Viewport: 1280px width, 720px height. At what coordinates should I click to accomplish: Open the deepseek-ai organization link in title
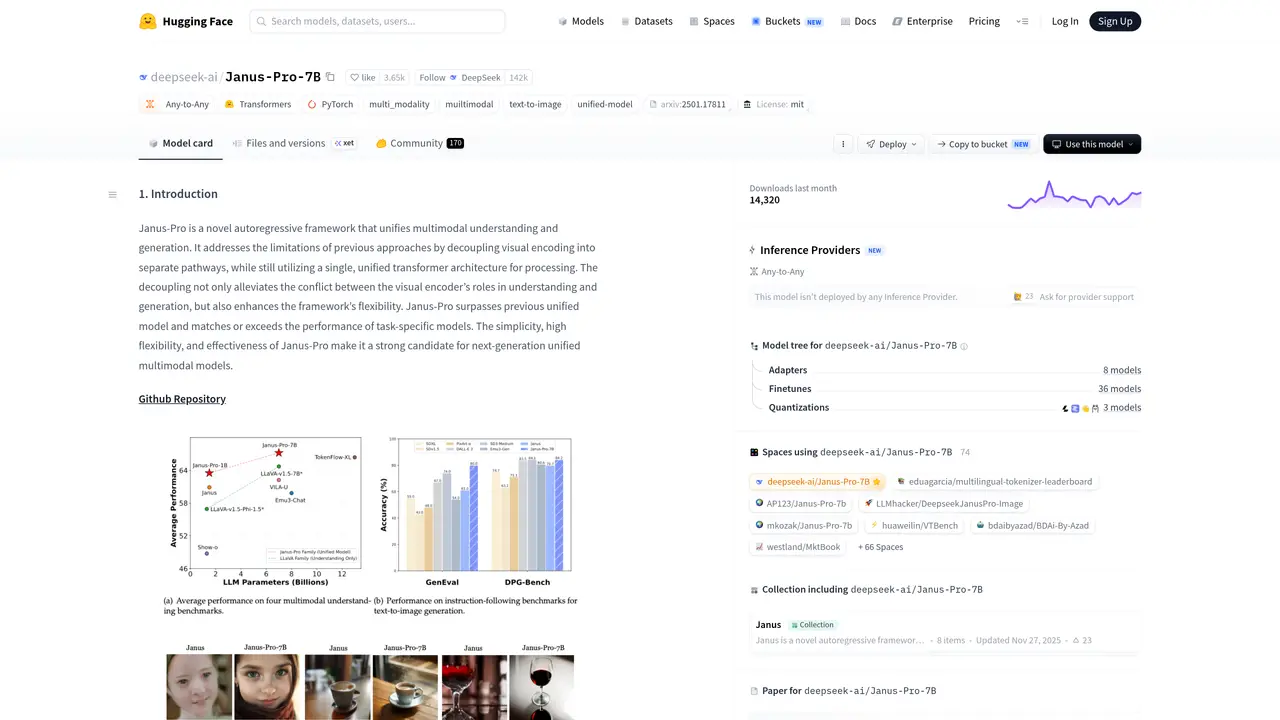tap(184, 77)
